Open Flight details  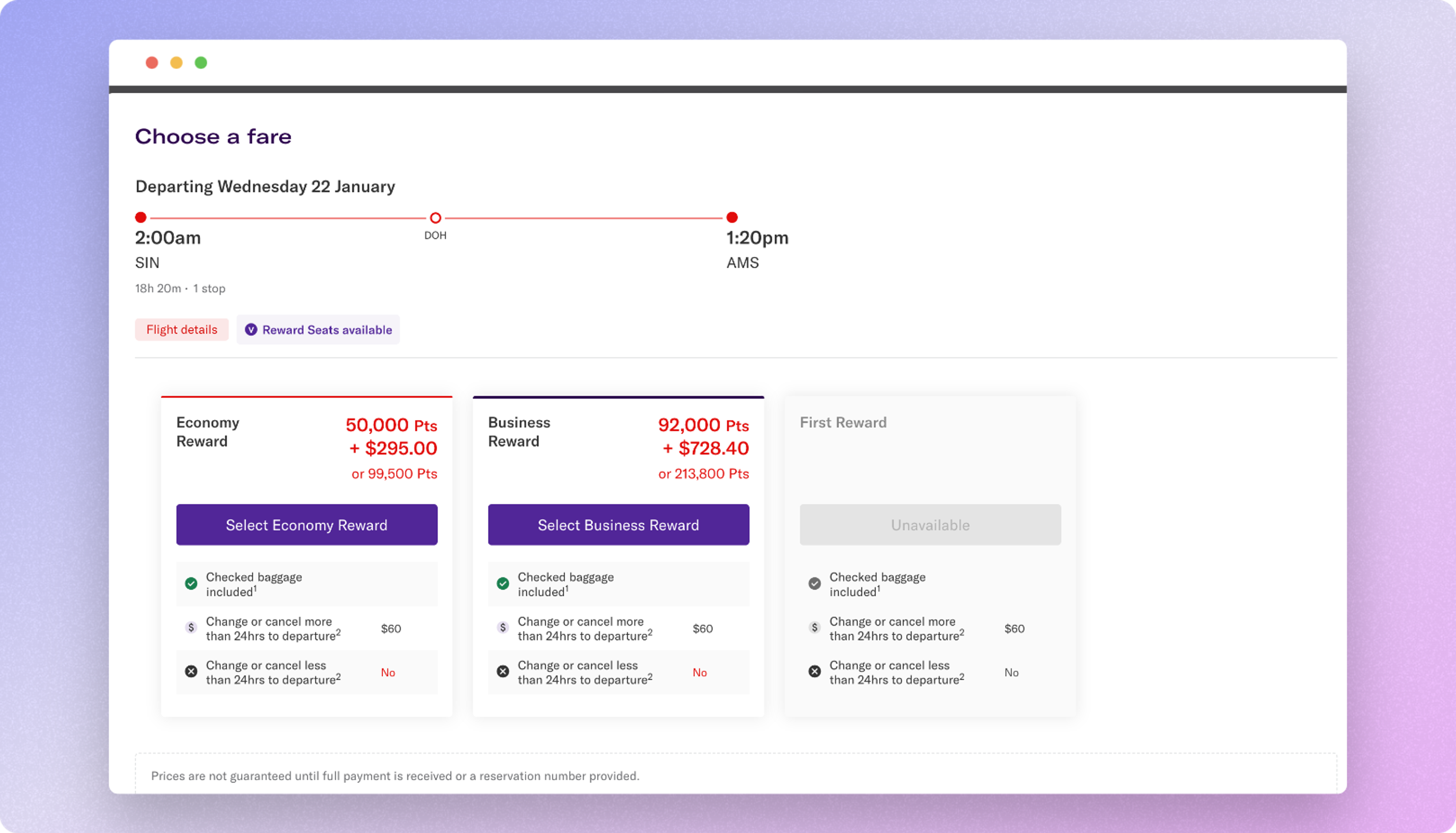[182, 330]
